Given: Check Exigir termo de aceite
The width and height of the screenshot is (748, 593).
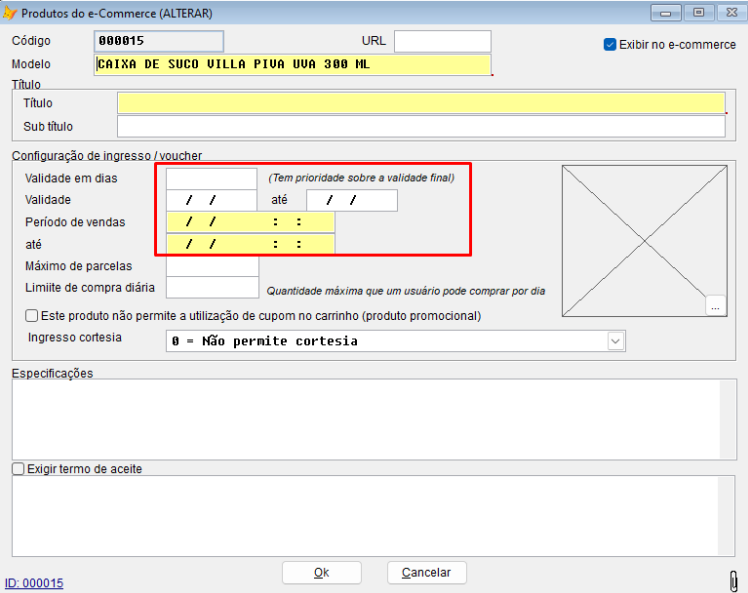Looking at the screenshot, I should pos(18,468).
